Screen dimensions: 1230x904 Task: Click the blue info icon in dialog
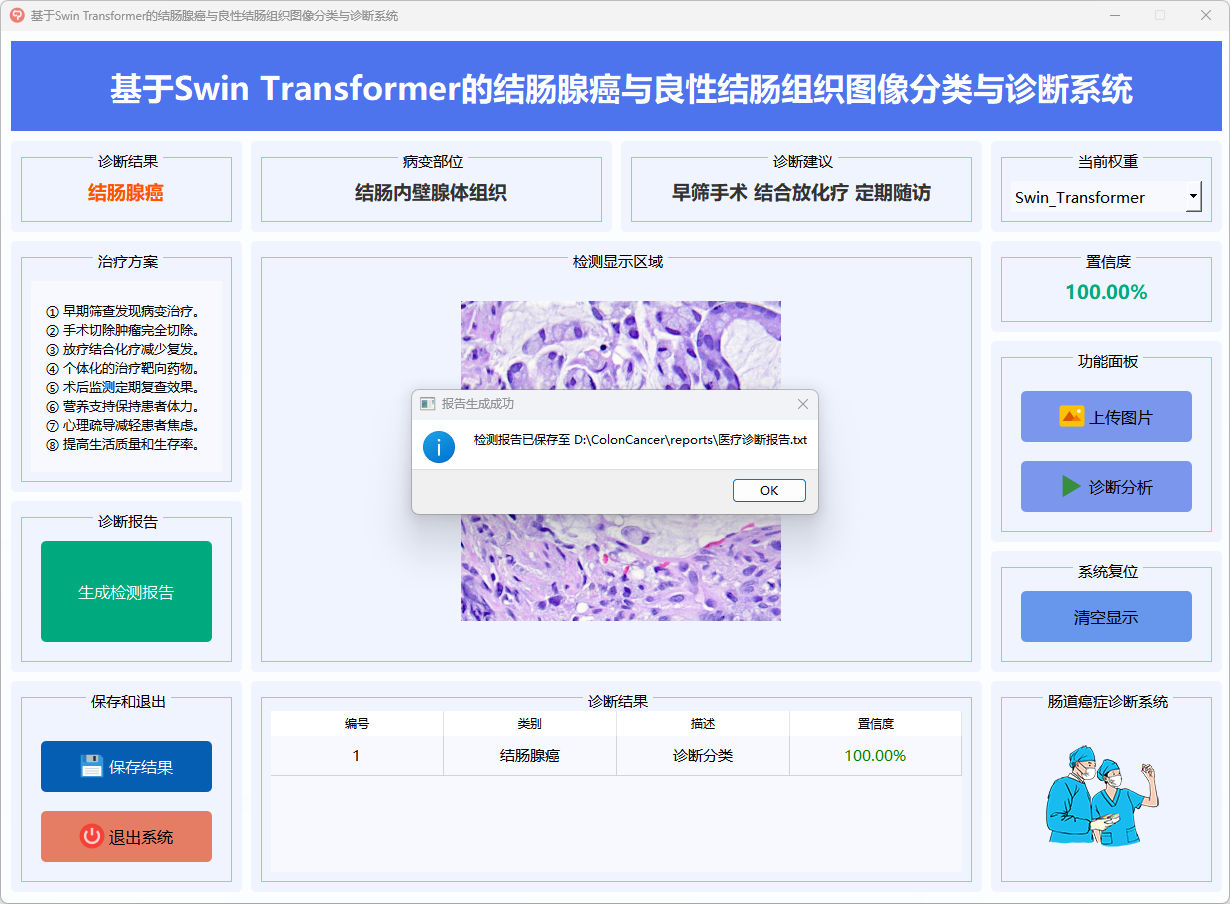pos(439,446)
